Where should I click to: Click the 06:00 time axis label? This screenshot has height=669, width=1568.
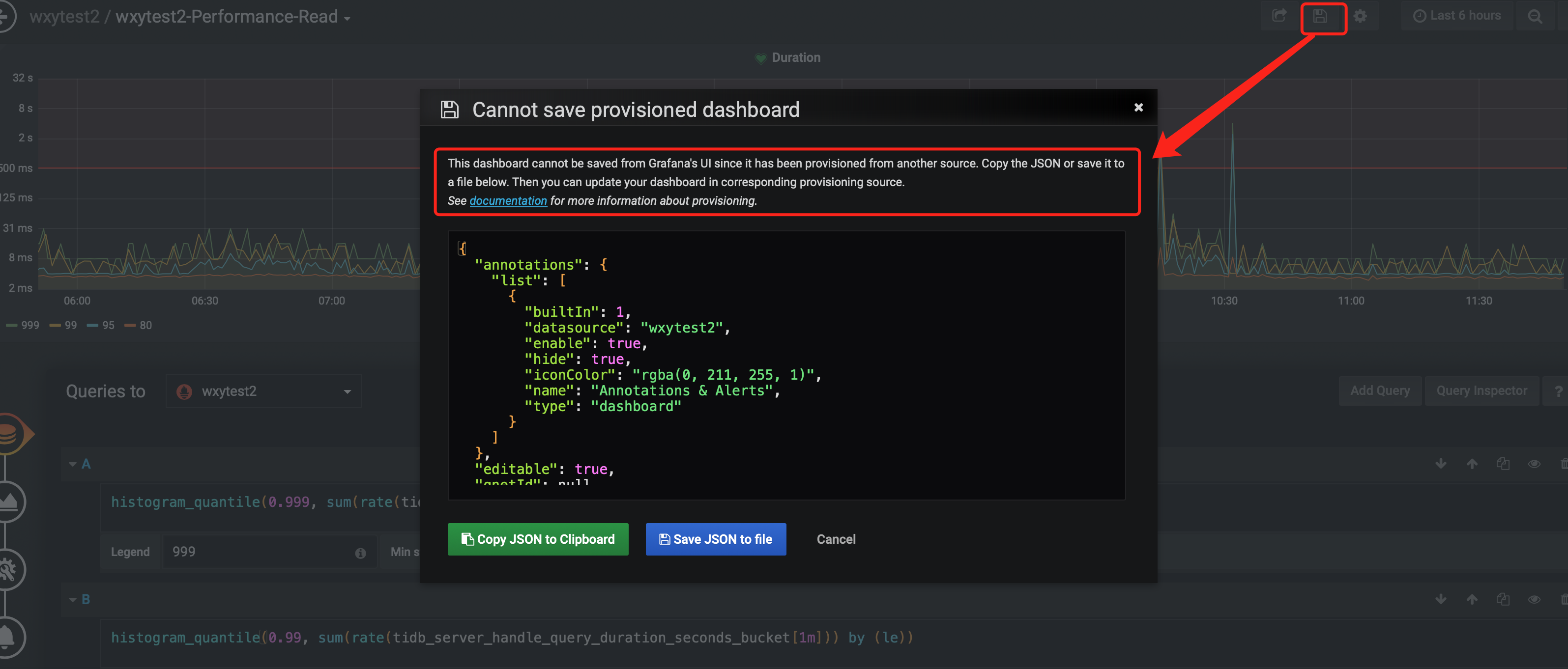pos(77,301)
